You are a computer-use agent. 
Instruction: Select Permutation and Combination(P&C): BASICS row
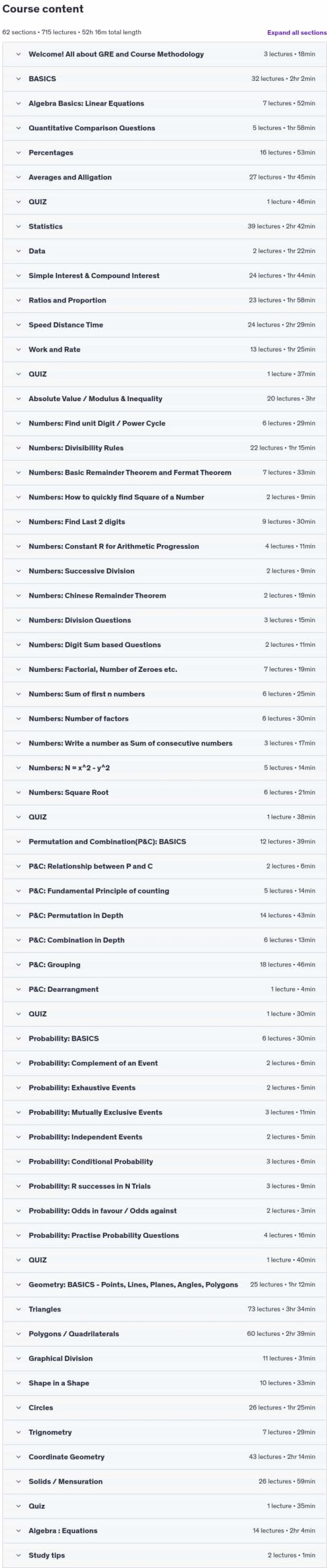(164, 842)
